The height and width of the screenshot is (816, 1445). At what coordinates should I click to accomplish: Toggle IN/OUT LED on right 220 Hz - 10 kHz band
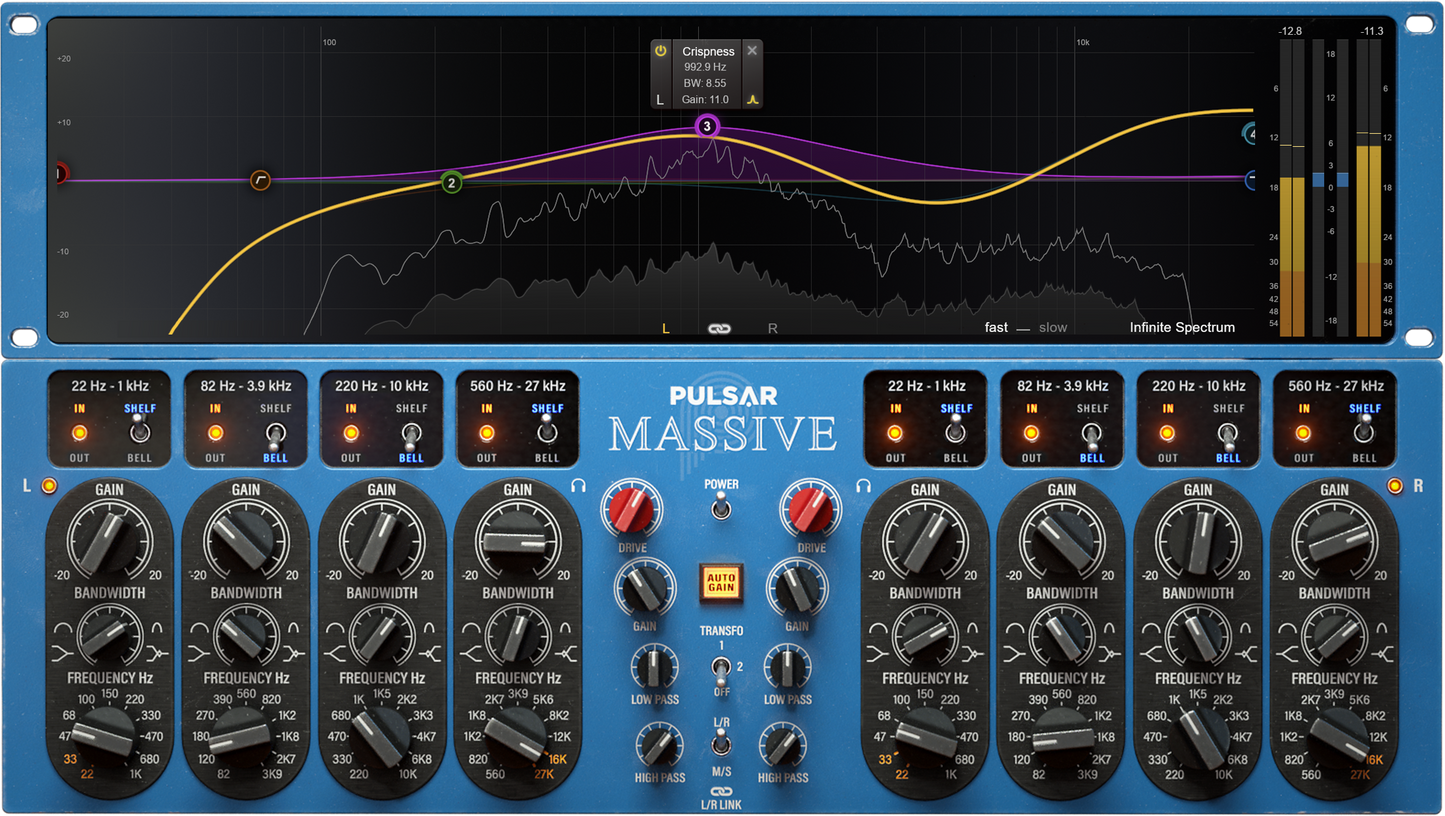(x=1167, y=433)
